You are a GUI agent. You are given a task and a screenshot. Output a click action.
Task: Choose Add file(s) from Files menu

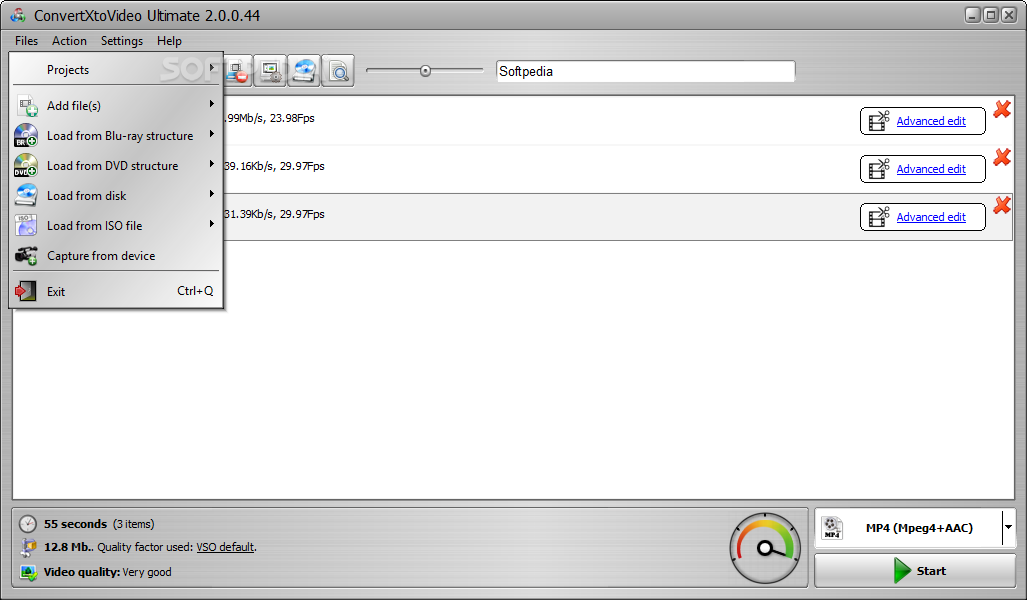(x=117, y=105)
